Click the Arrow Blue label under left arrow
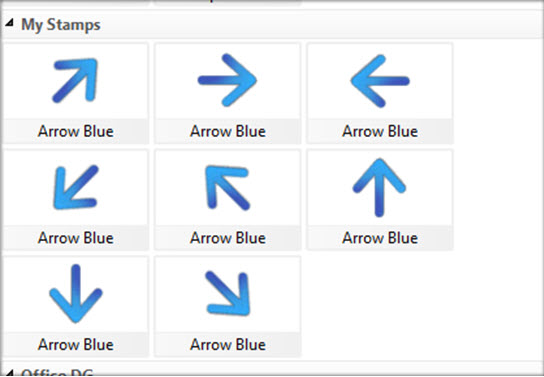Screen dimensions: 544x377 click(380, 131)
